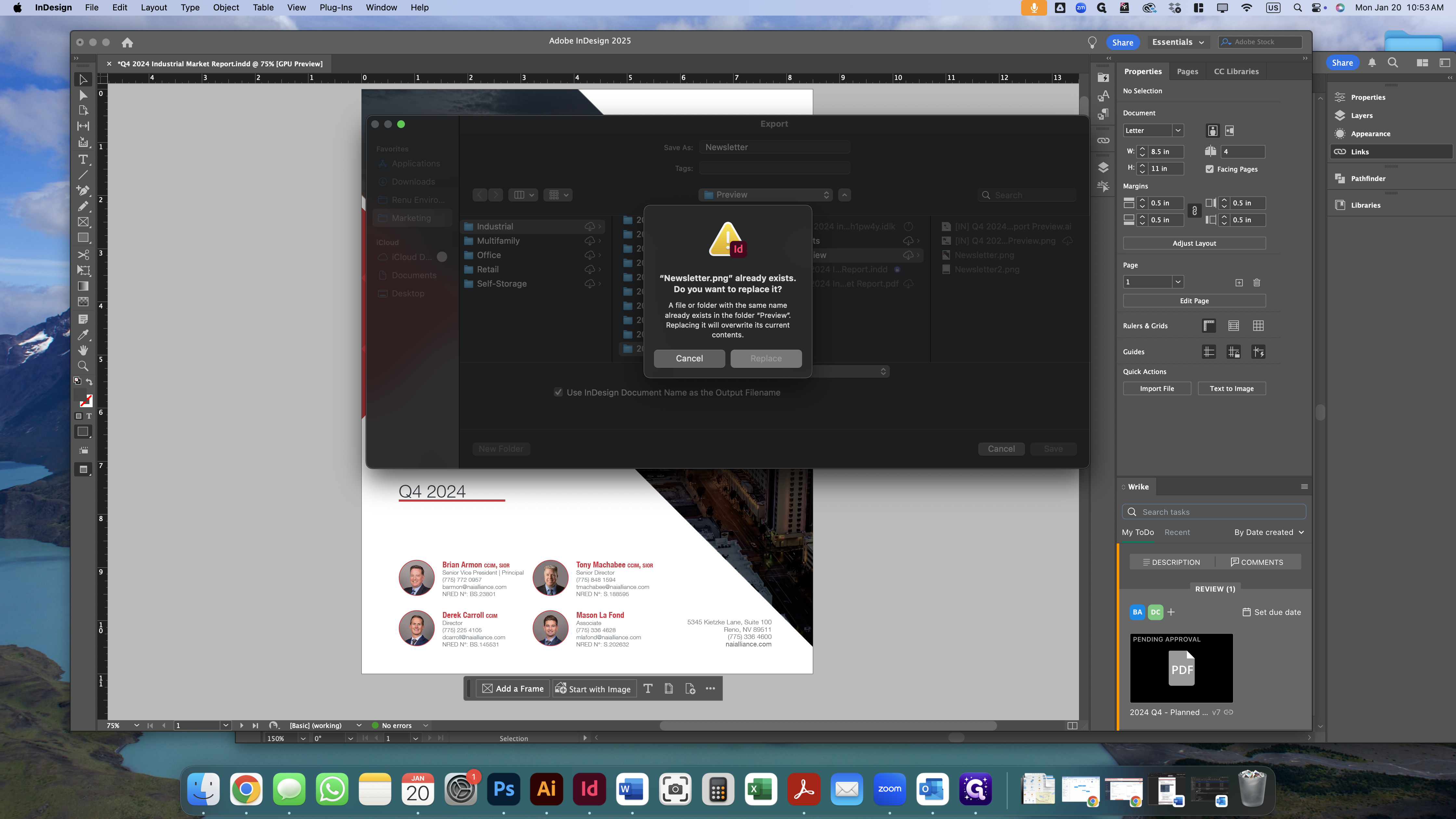The image size is (1456, 819).
Task: Select the Scissors tool
Action: (83, 255)
